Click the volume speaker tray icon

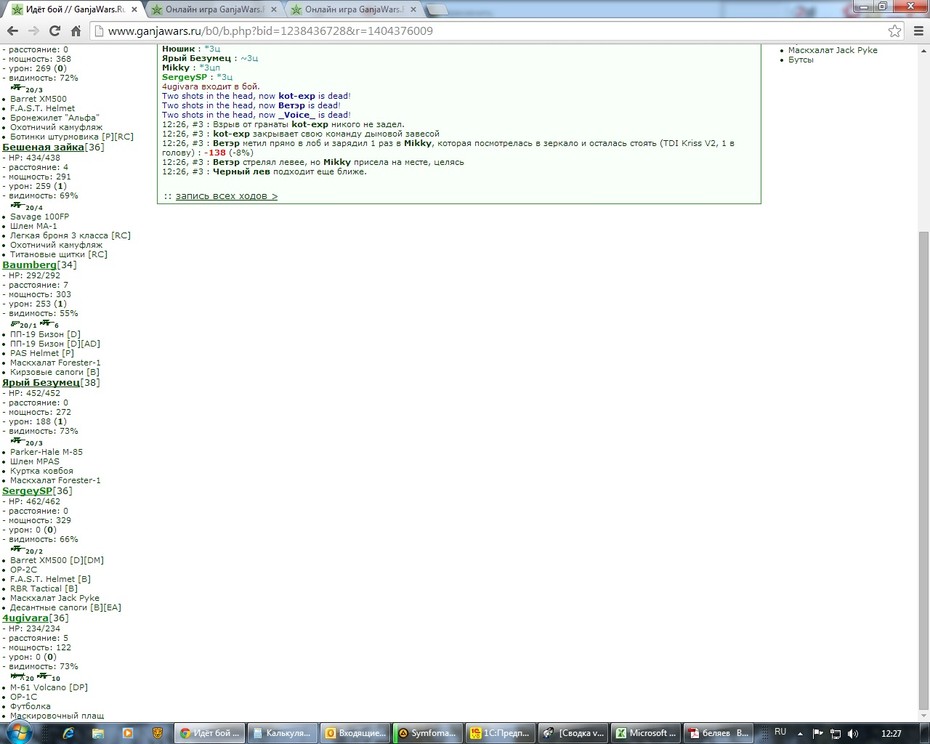coord(853,733)
